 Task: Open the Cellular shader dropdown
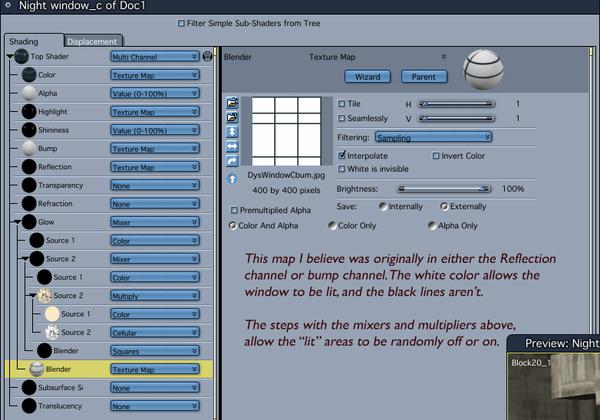(155, 332)
